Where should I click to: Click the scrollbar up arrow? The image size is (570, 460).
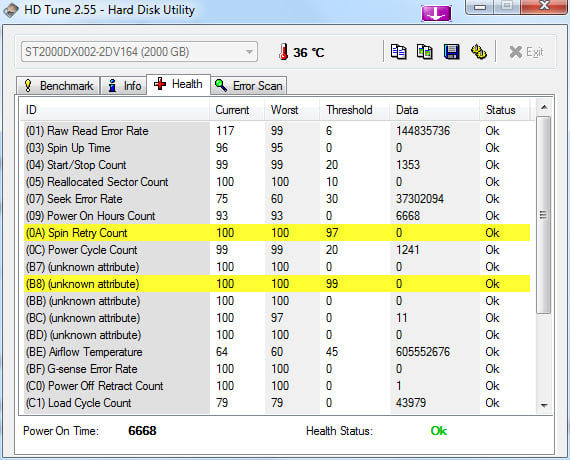pyautogui.click(x=544, y=107)
